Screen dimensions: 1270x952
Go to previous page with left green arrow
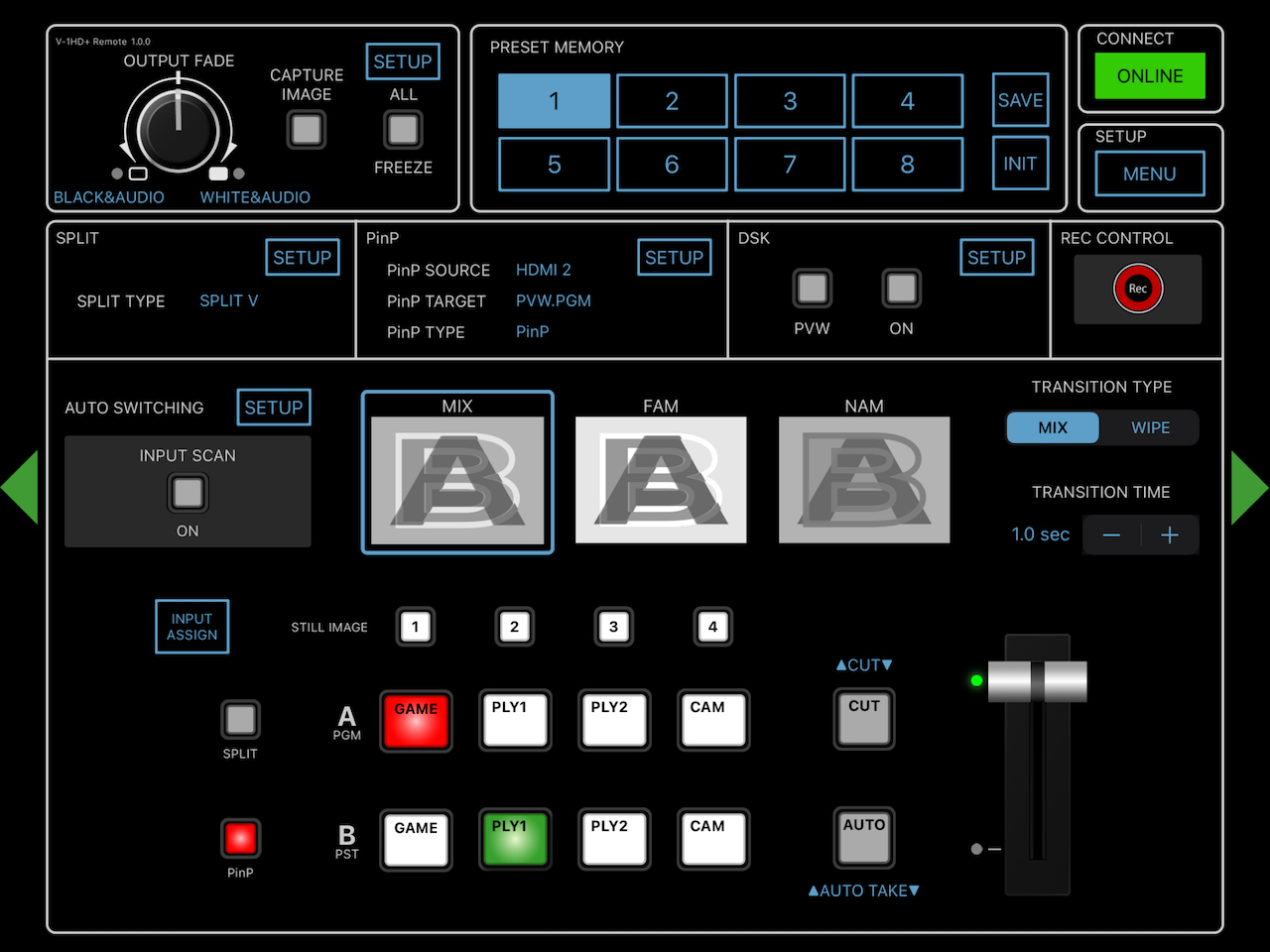(x=20, y=487)
